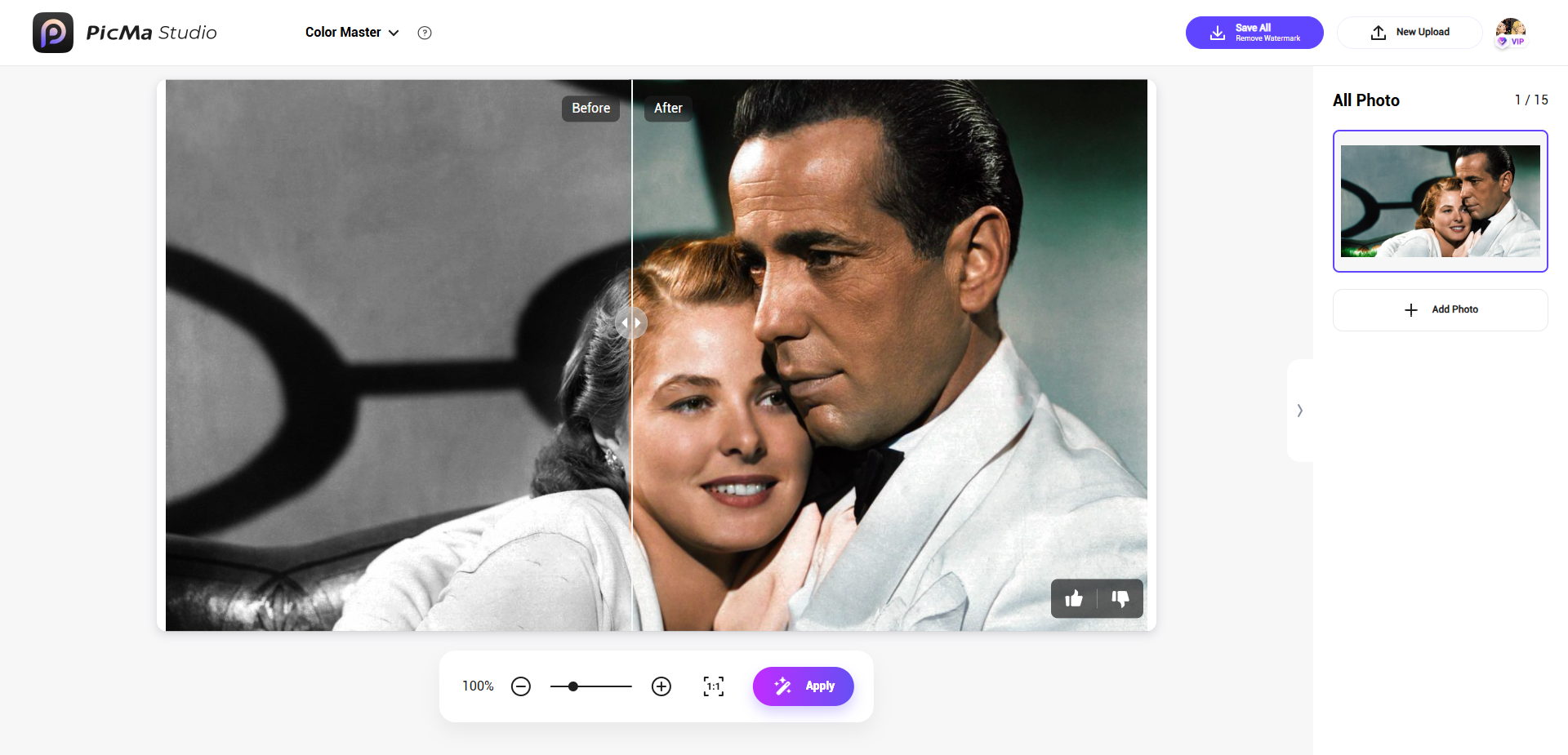
Task: Open the VIP user avatar menu
Action: point(1511,33)
